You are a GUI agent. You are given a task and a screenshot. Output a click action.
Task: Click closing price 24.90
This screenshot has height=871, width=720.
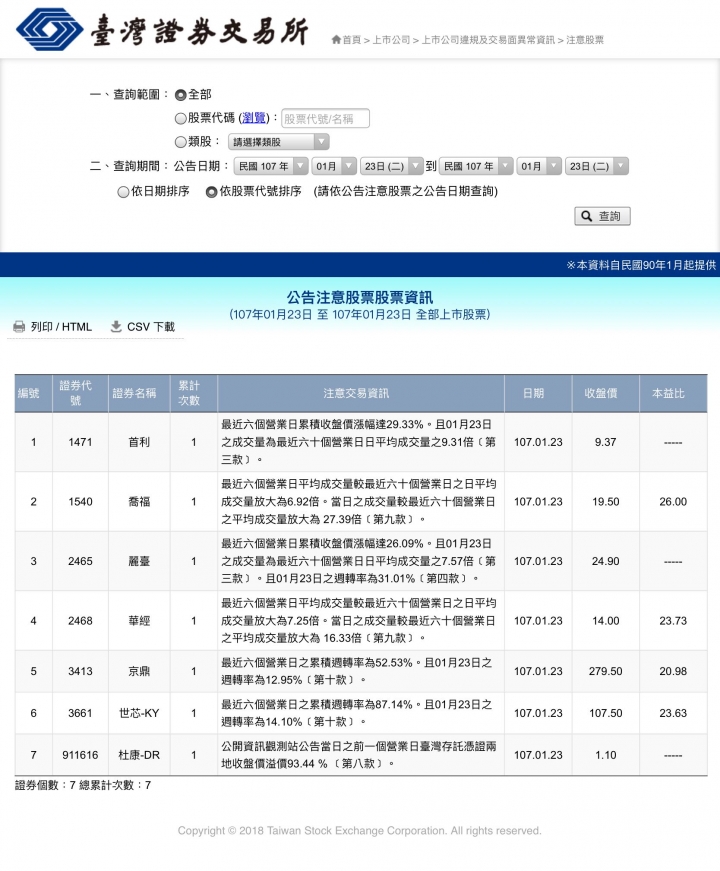tap(606, 561)
